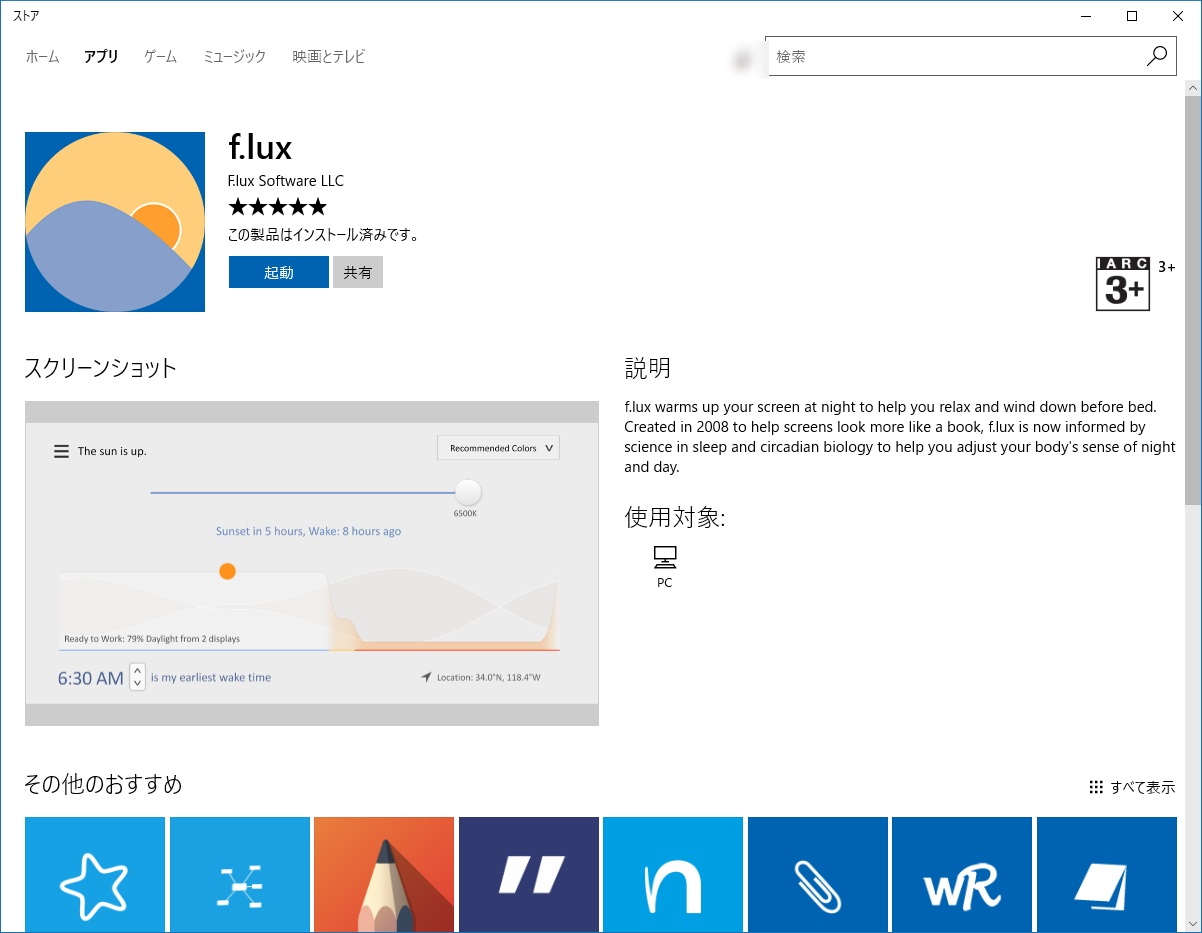Screen dimensions: 1202x933
Task: Click the search magnifier icon
Action: [1157, 56]
